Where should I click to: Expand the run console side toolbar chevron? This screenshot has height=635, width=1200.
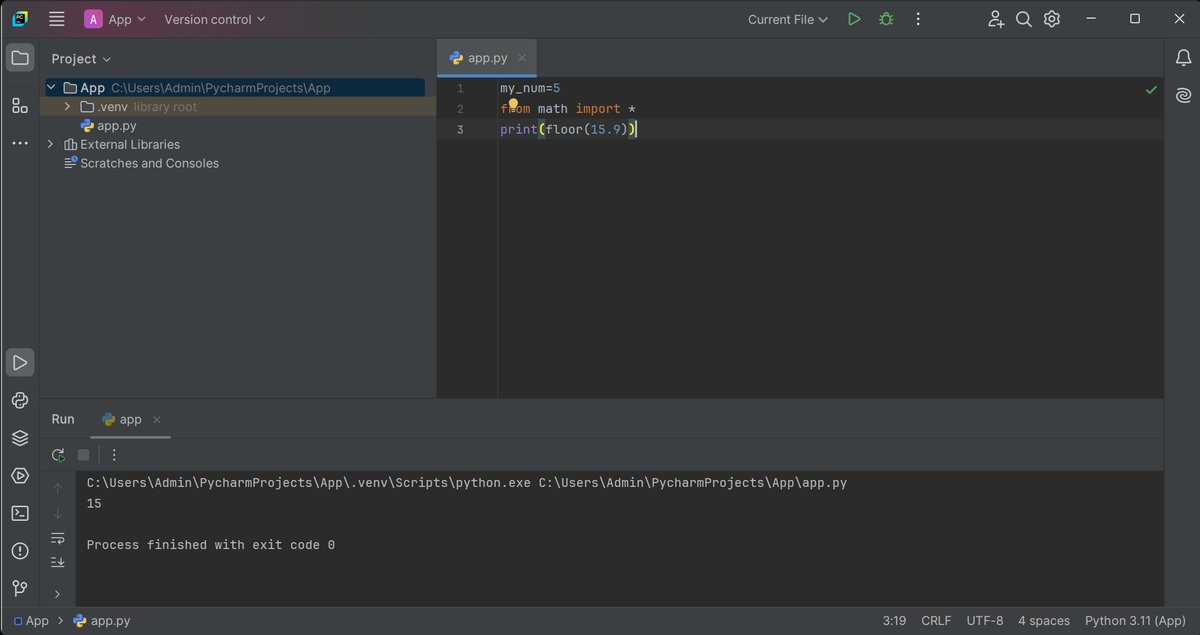point(58,594)
